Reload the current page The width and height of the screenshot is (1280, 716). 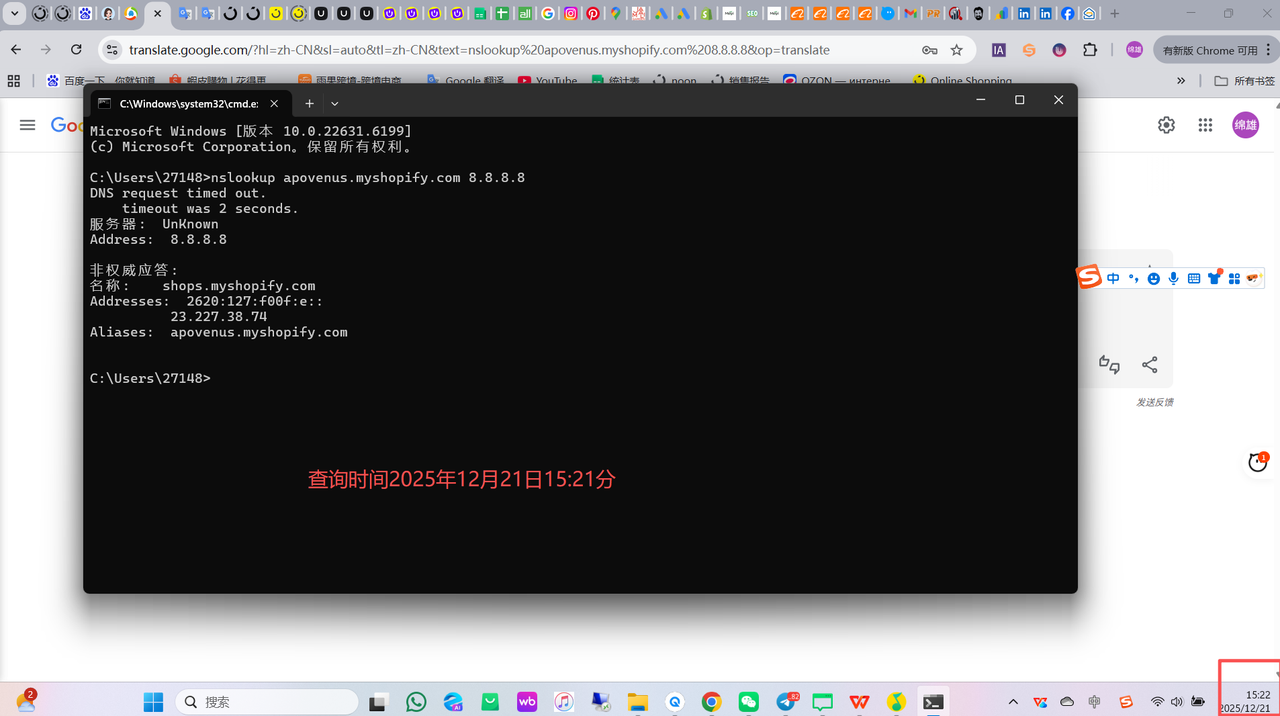(x=76, y=49)
